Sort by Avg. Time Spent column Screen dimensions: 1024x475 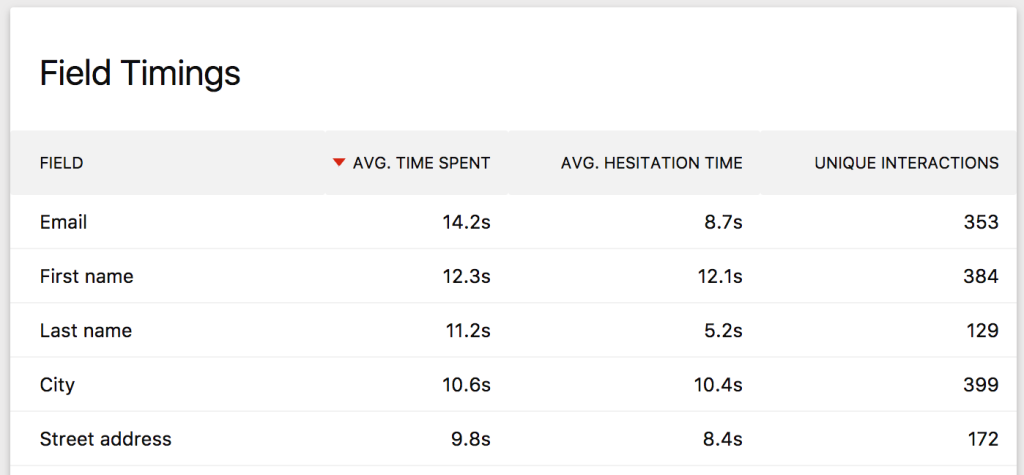click(421, 163)
